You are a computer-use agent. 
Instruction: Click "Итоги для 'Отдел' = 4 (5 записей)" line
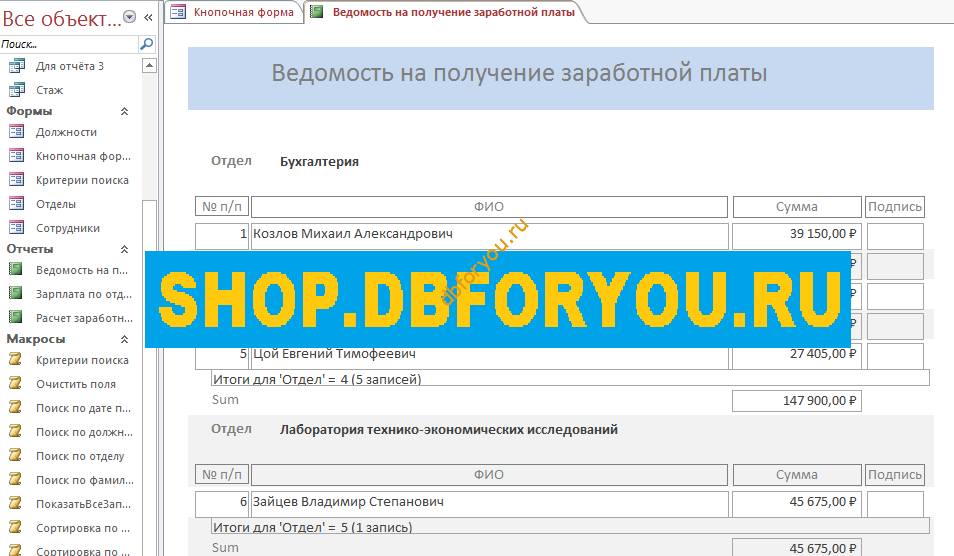tap(570, 378)
